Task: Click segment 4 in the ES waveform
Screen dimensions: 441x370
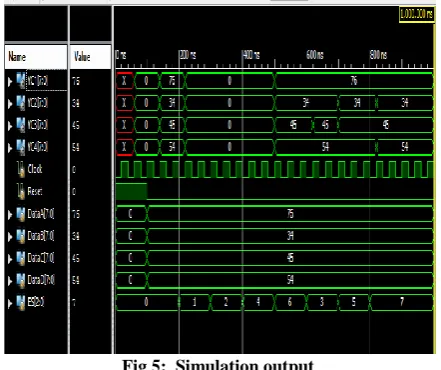Action: click(258, 302)
